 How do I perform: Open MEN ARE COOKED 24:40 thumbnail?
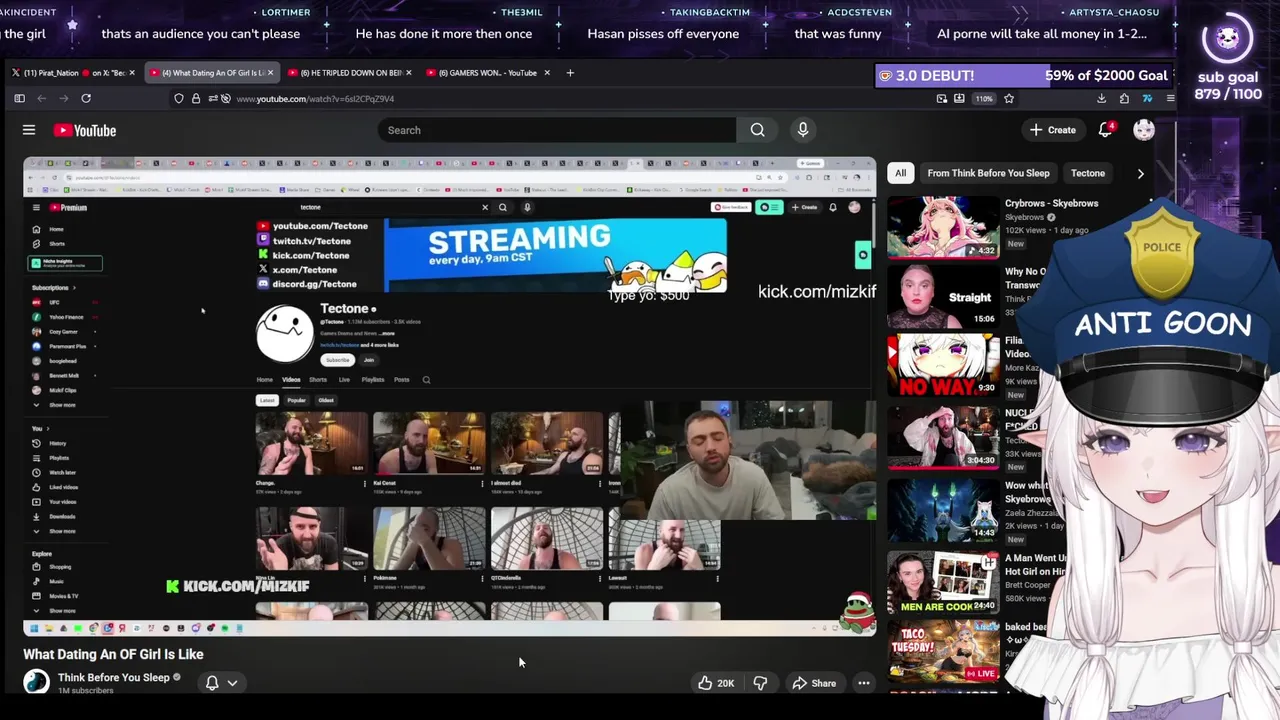pyautogui.click(x=943, y=582)
